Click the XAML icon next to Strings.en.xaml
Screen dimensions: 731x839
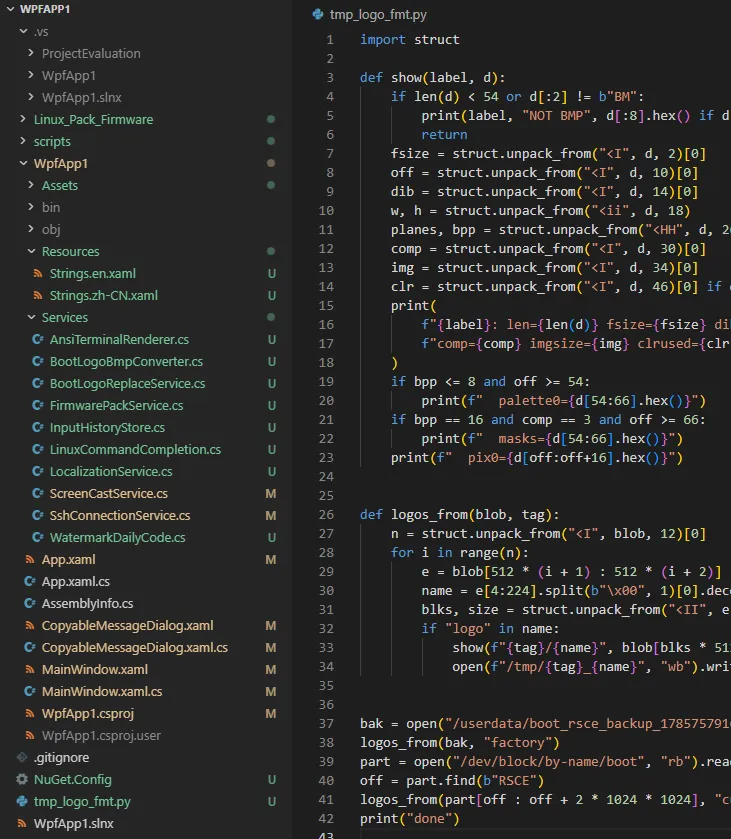tap(37, 273)
